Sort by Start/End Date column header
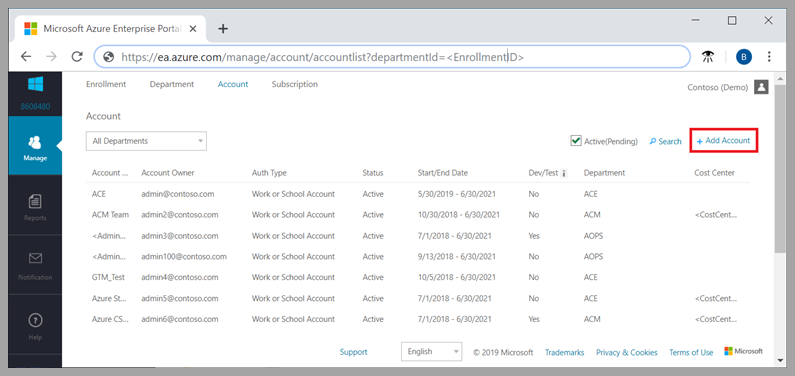 click(x=443, y=173)
